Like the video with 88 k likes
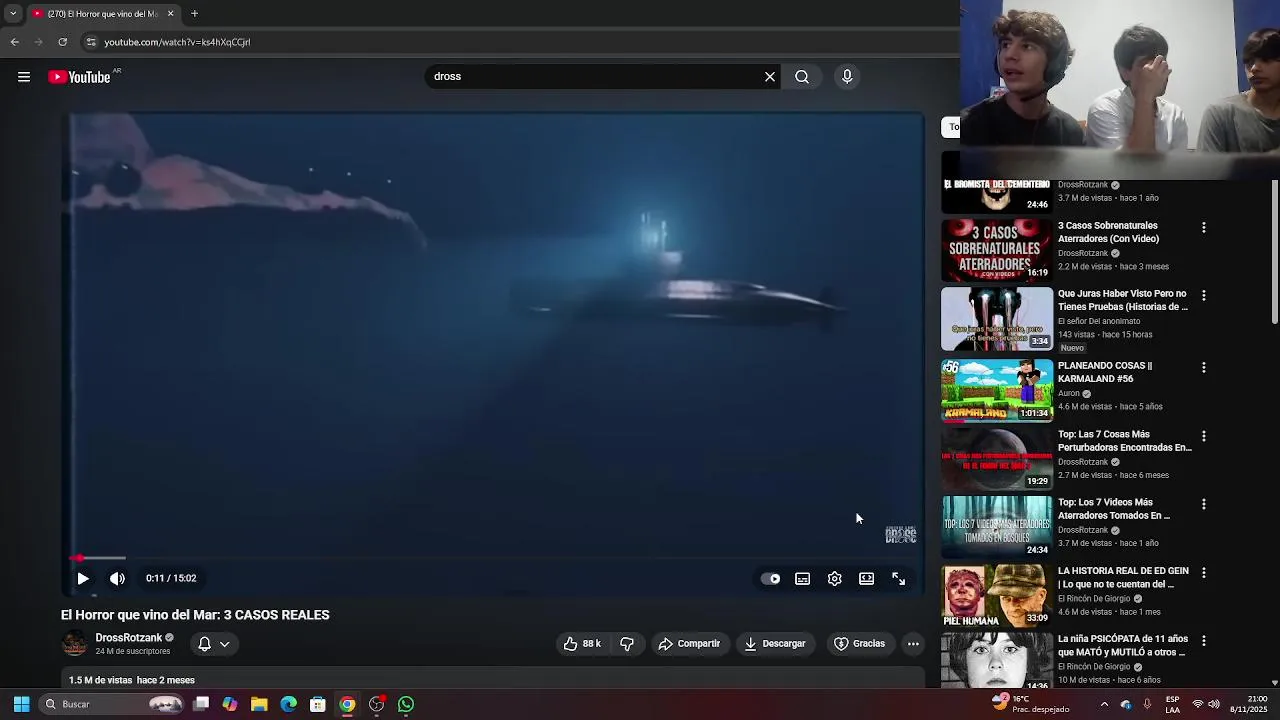Viewport: 1280px width, 720px height. click(x=582, y=644)
